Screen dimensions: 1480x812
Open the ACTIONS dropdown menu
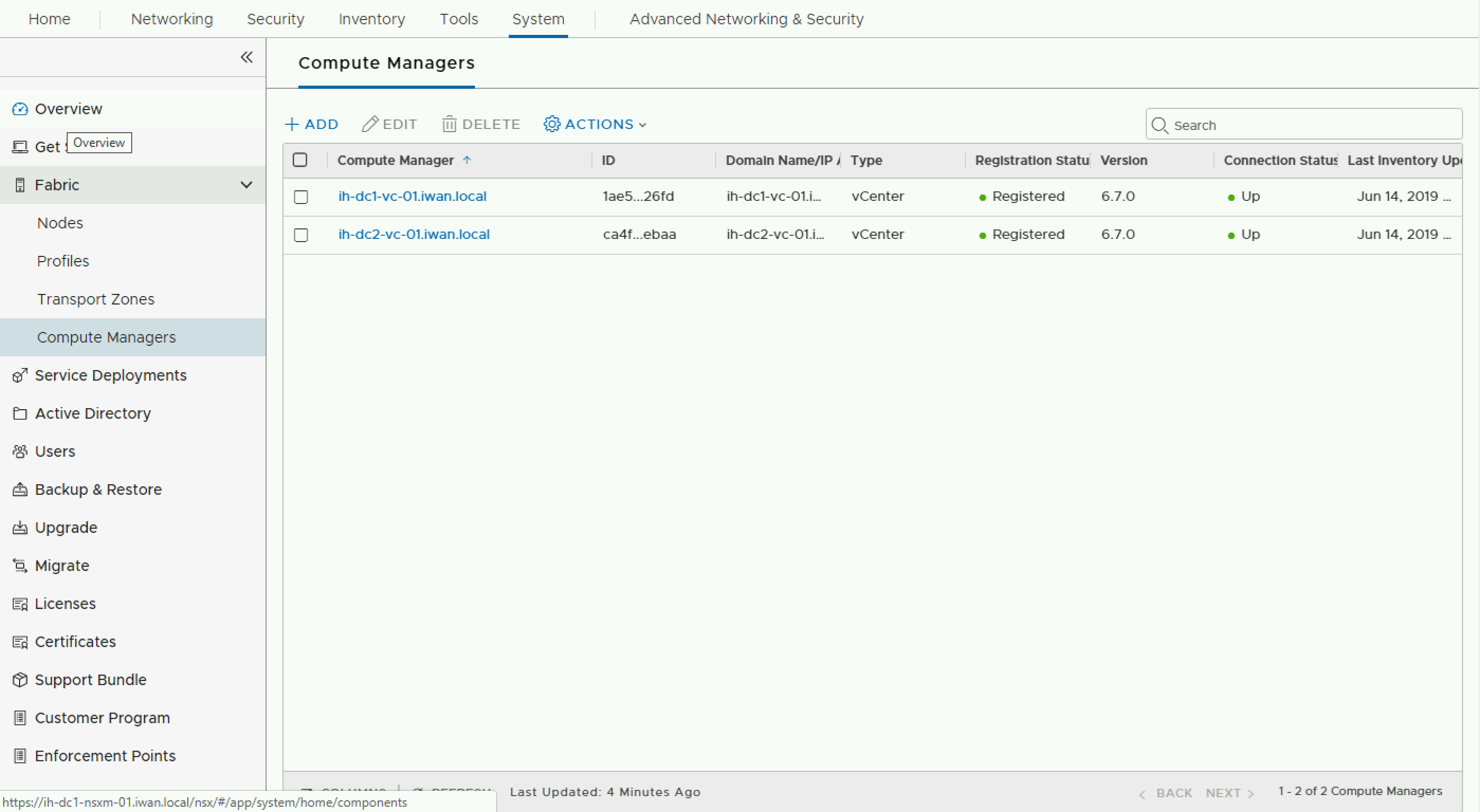[x=595, y=124]
